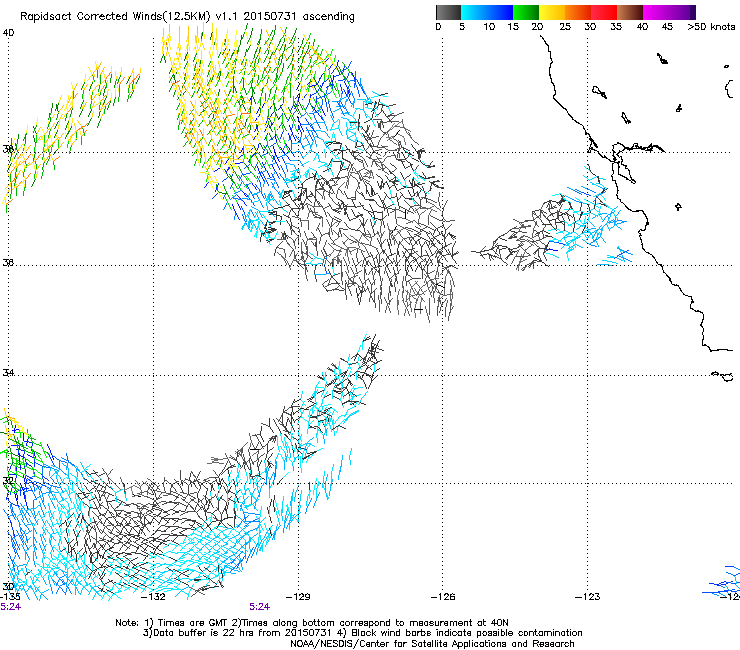The image size is (740, 650).
Task: Click the longitude label '-132'
Action: click(153, 597)
